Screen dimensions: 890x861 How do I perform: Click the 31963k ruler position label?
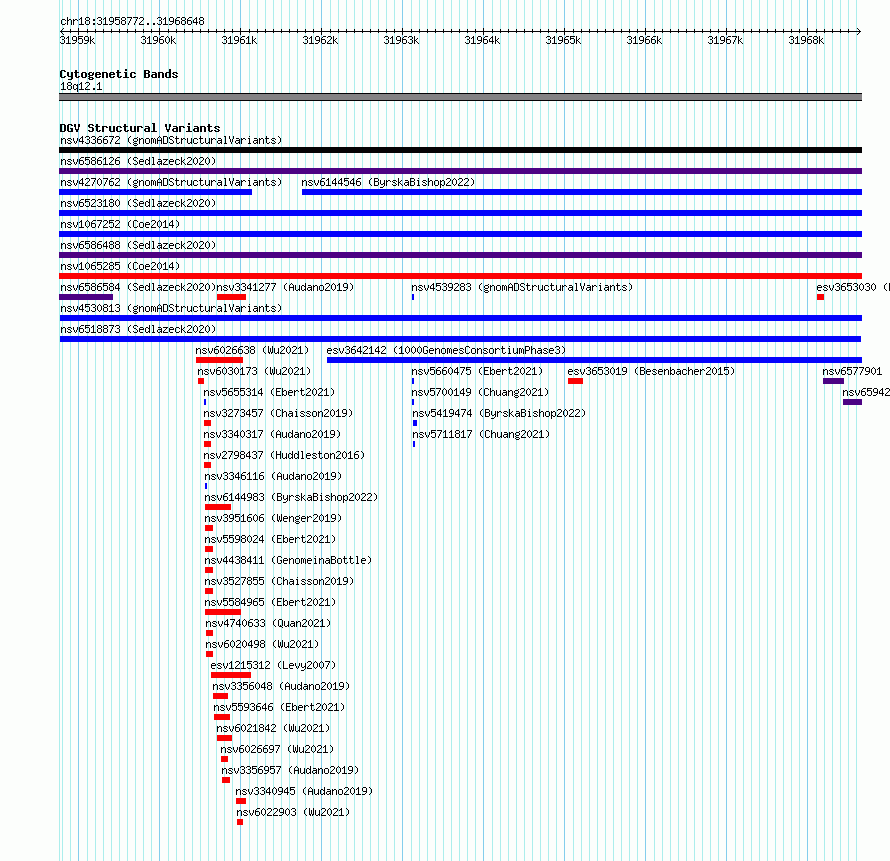(401, 40)
